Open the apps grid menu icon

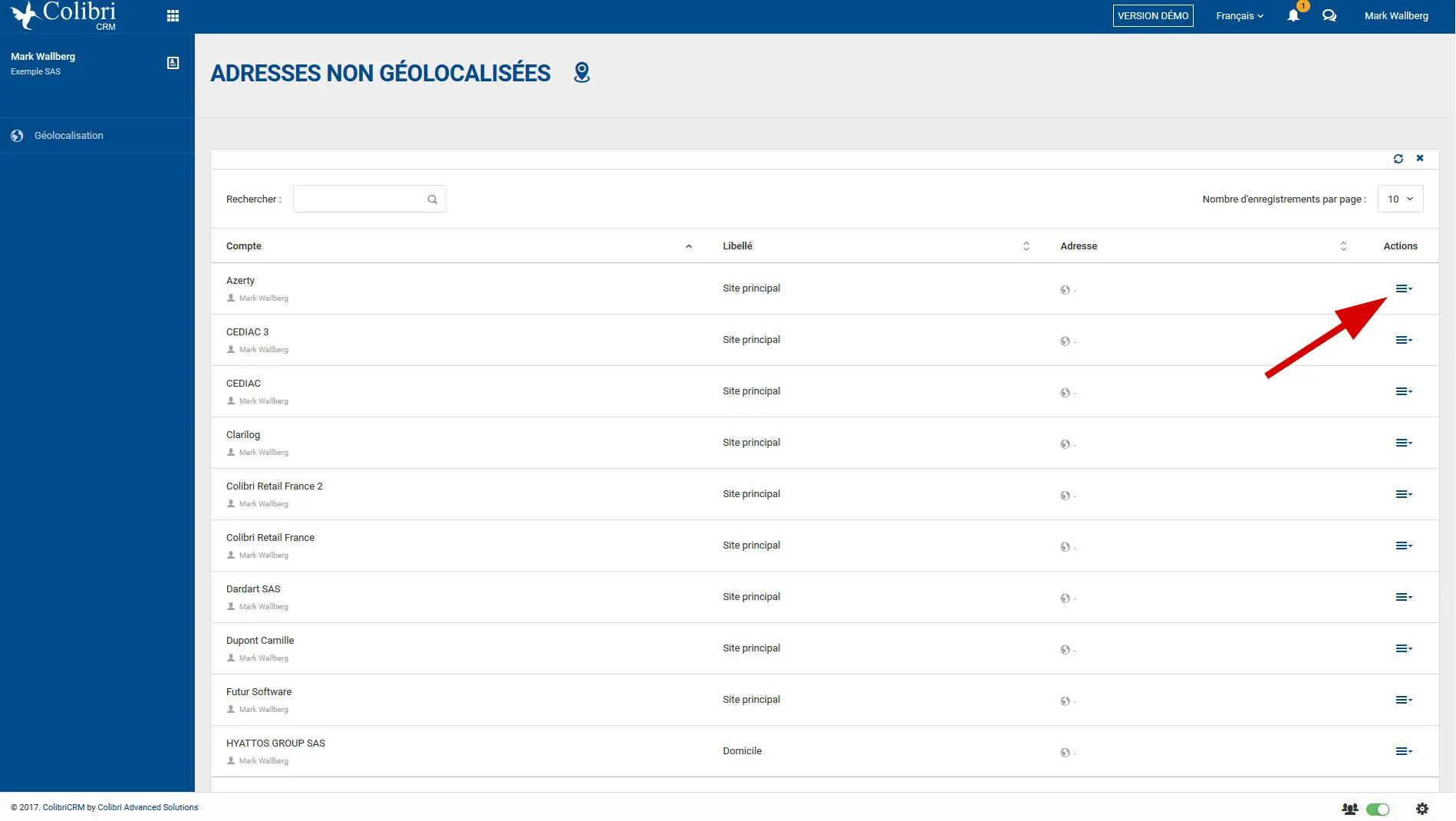[173, 16]
